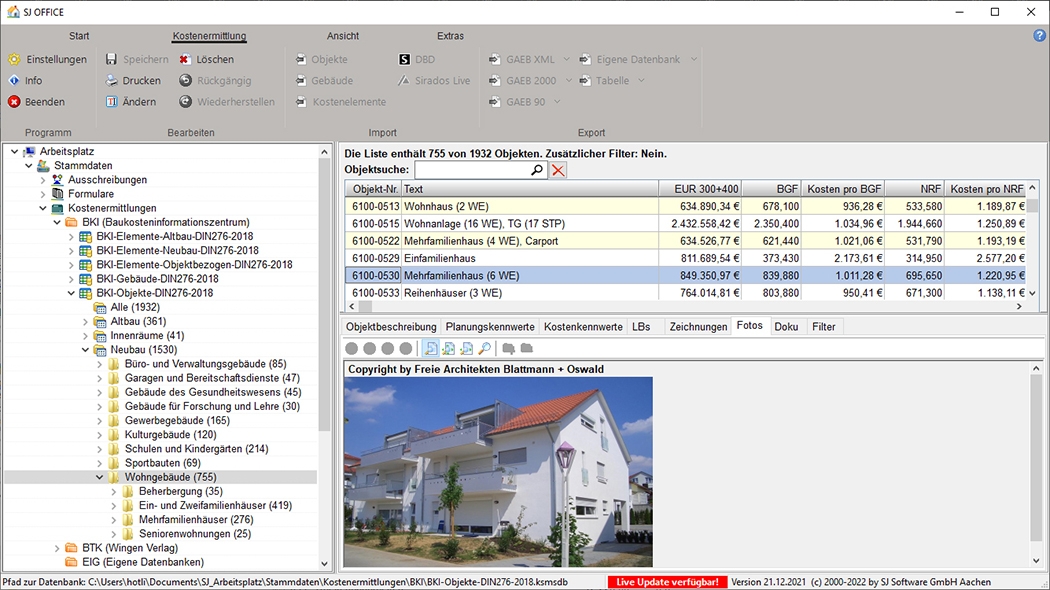Open the Ansicht ribbon tab
1050x590 pixels.
343,36
